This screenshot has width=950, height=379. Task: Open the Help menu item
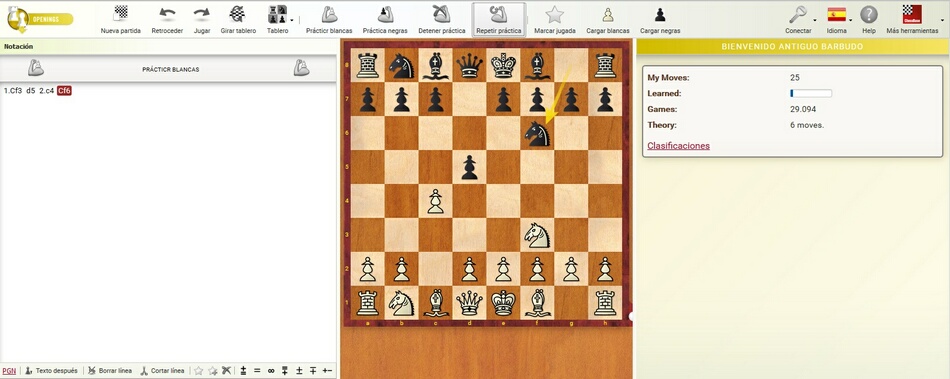click(x=869, y=19)
